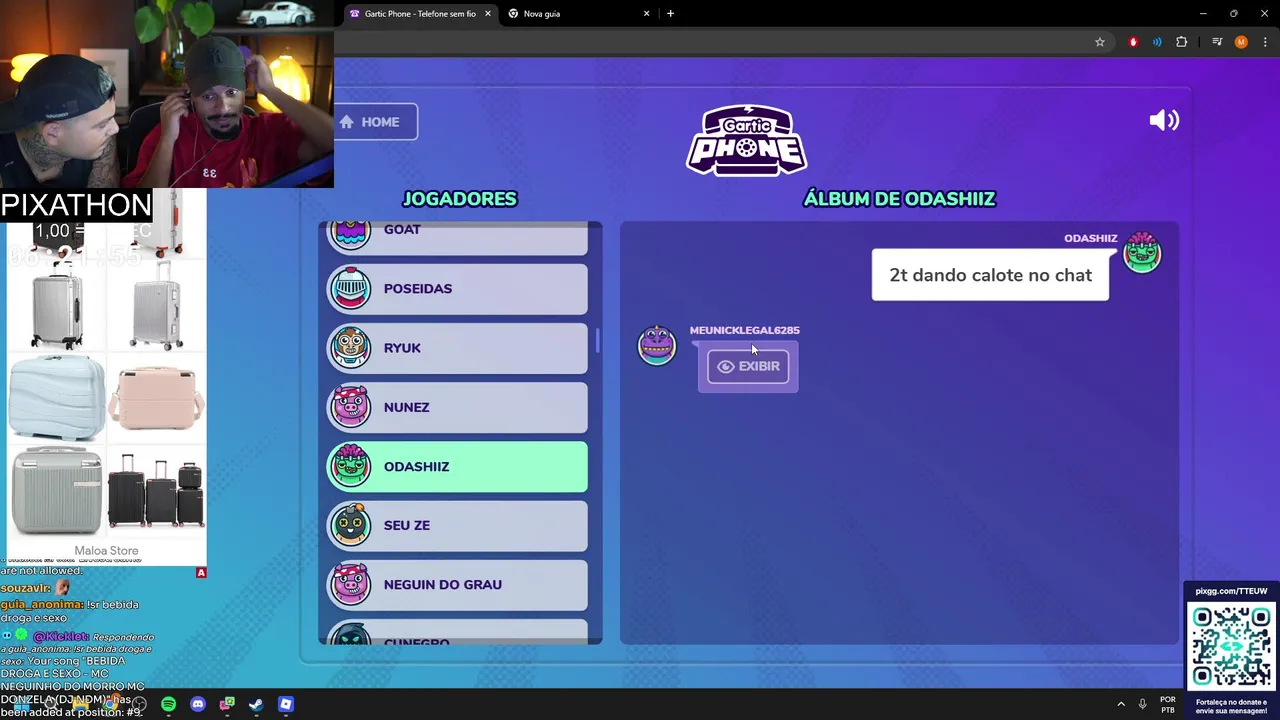Click EXIBIR to reveal the hidden drawing
Screen dimensions: 1280x720
[748, 366]
